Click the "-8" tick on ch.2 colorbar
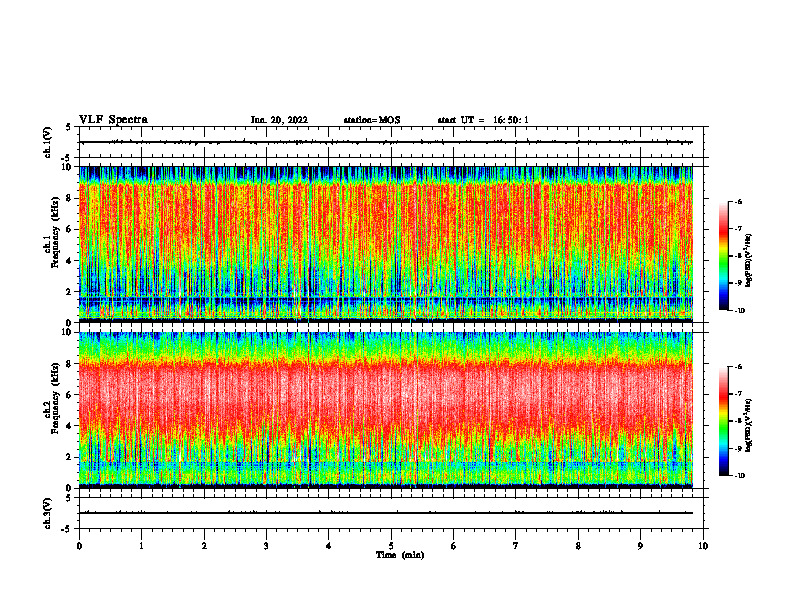Image resolution: width=792 pixels, height=612 pixels. [x=739, y=421]
